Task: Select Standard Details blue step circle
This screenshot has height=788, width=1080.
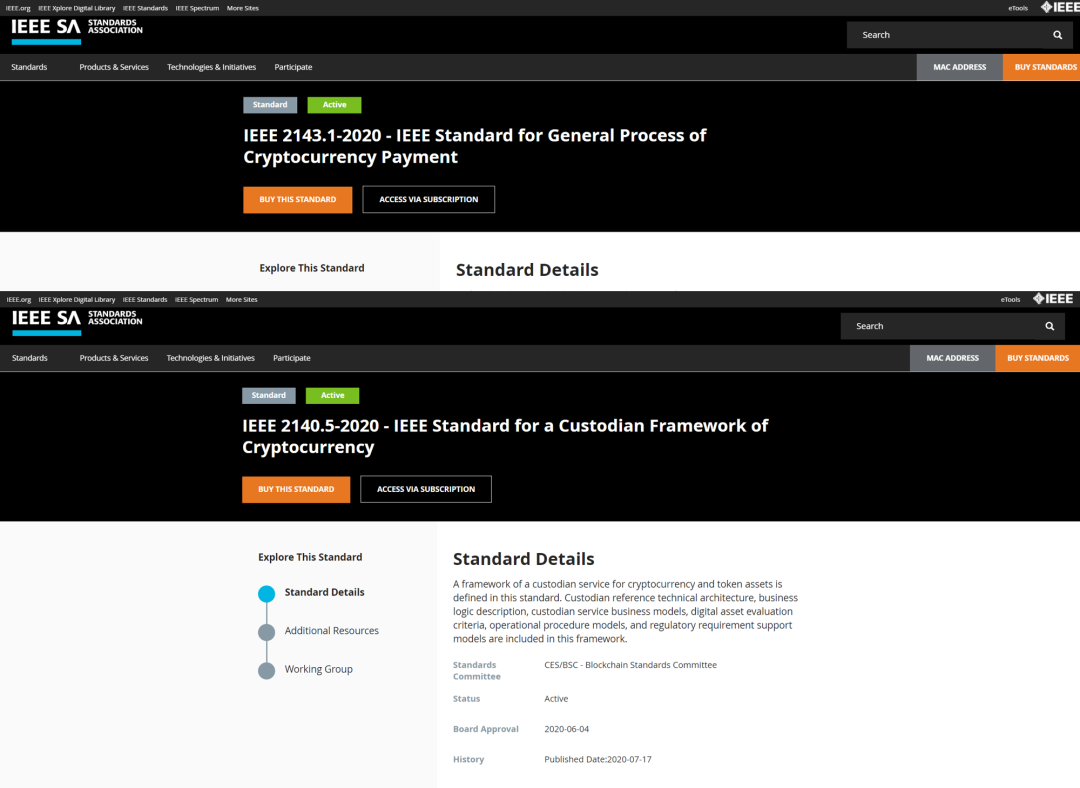Action: (267, 594)
